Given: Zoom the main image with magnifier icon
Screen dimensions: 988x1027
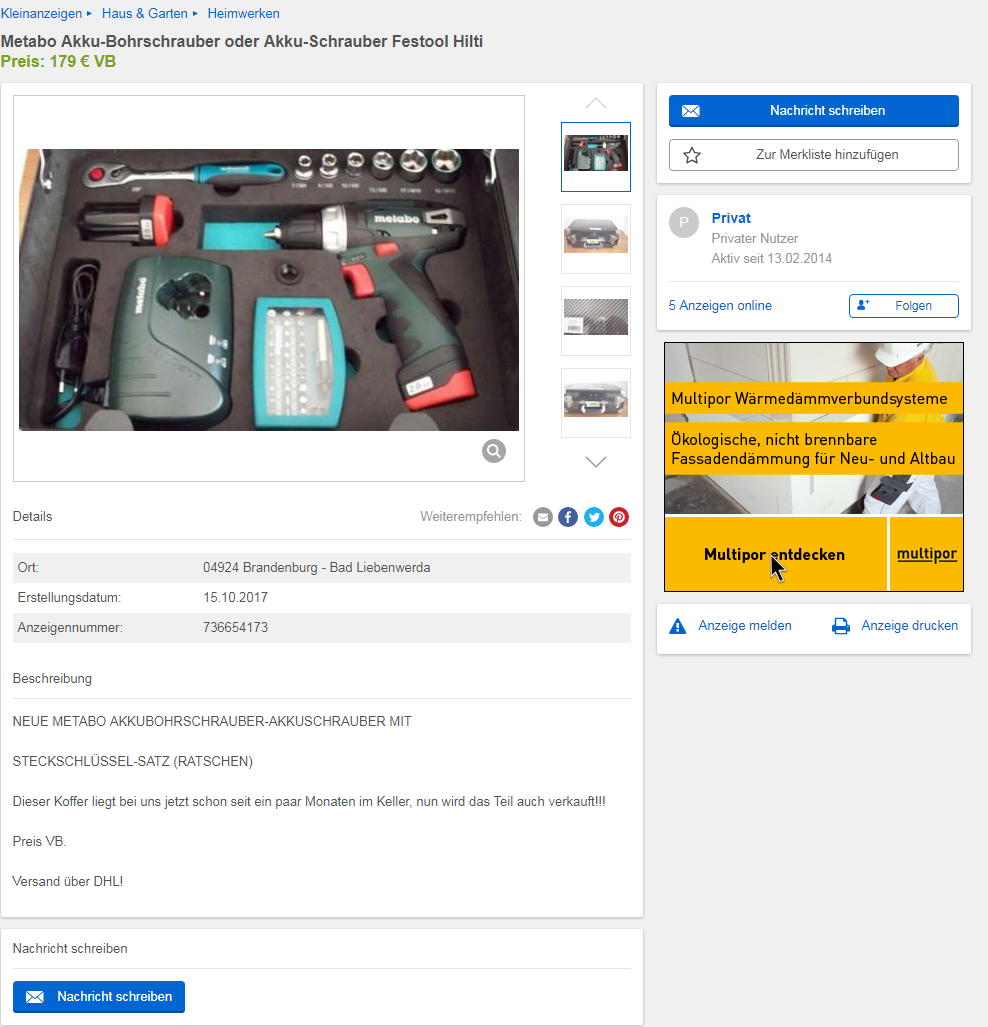Looking at the screenshot, I should [494, 451].
